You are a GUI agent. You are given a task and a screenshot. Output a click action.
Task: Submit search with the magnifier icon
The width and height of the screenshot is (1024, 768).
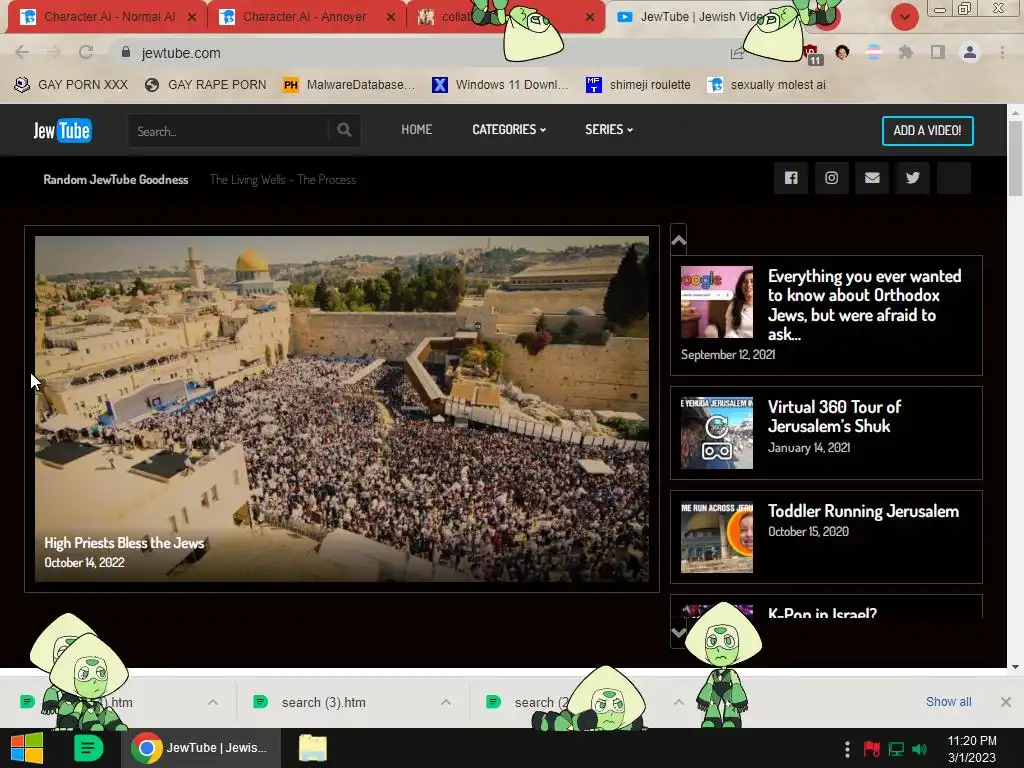[344, 130]
